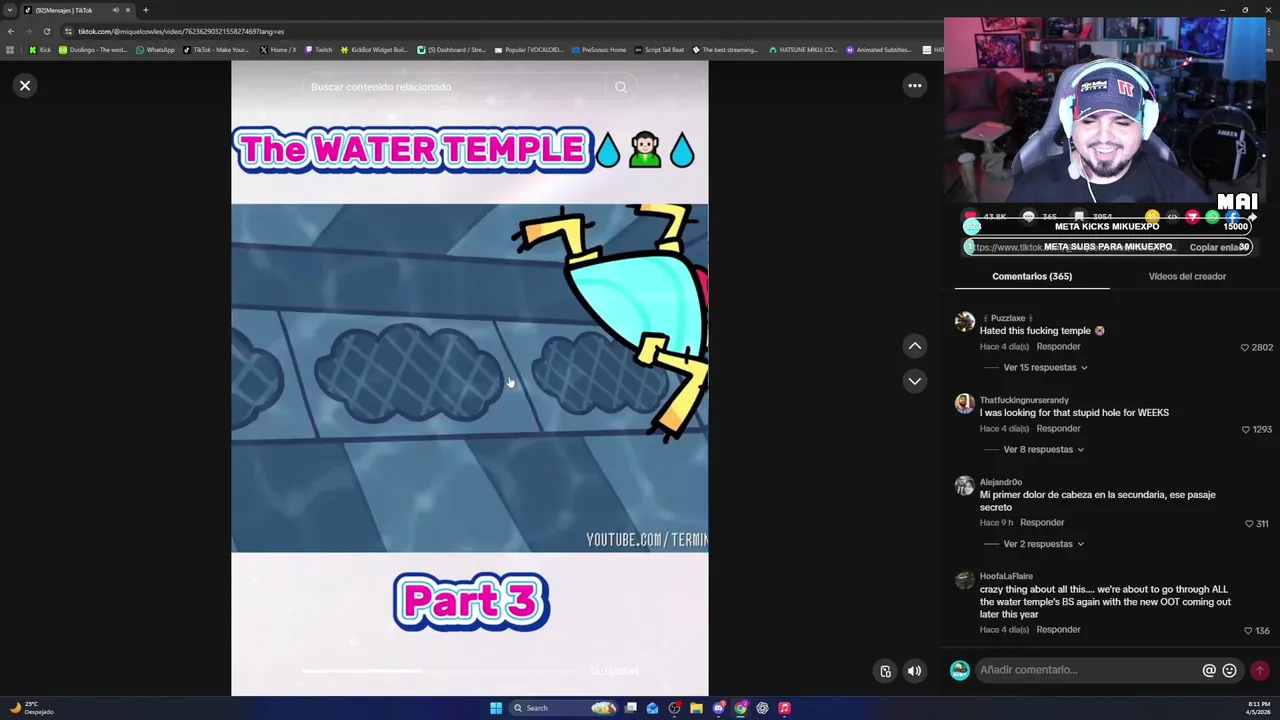This screenshot has width=1280, height=720.
Task: Reload the page with refresh icon
Action: pyautogui.click(x=46, y=31)
